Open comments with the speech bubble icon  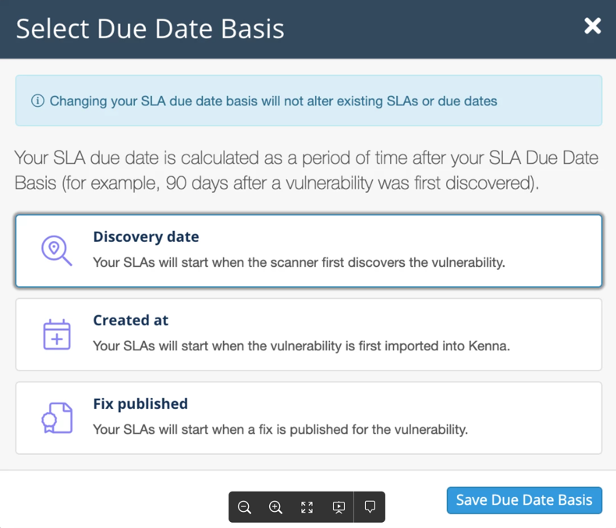369,508
